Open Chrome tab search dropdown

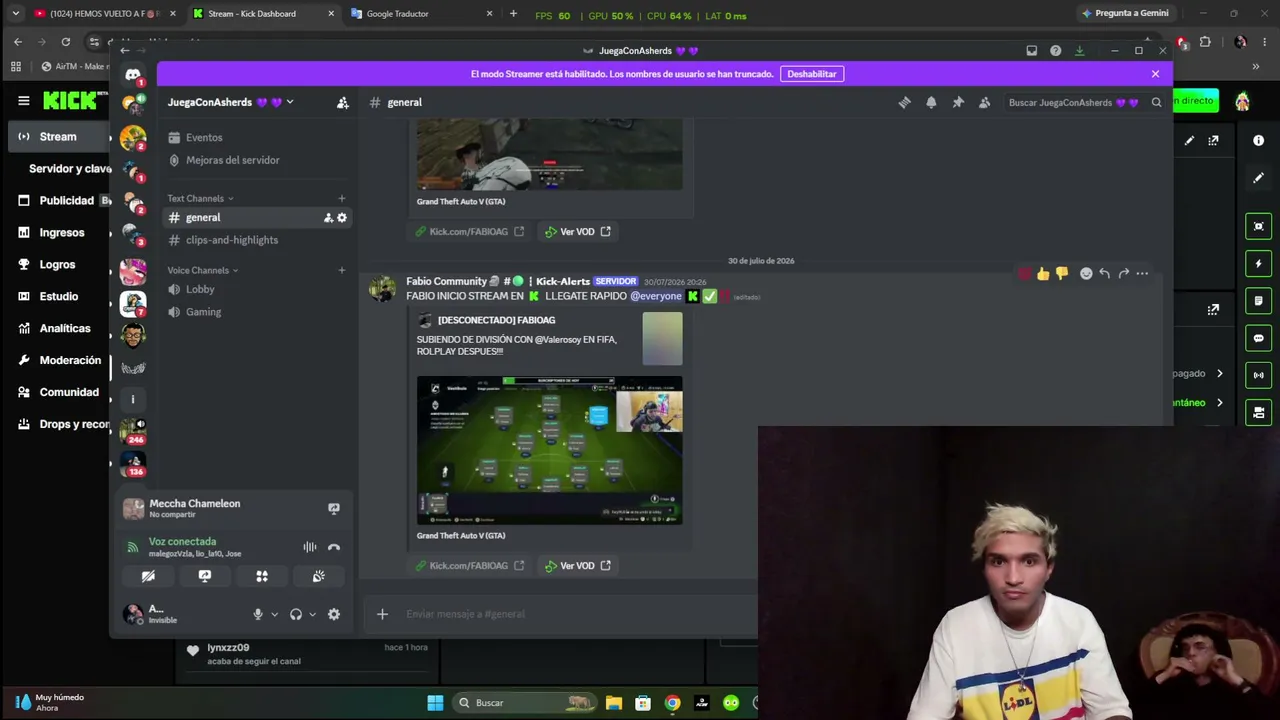(x=15, y=14)
